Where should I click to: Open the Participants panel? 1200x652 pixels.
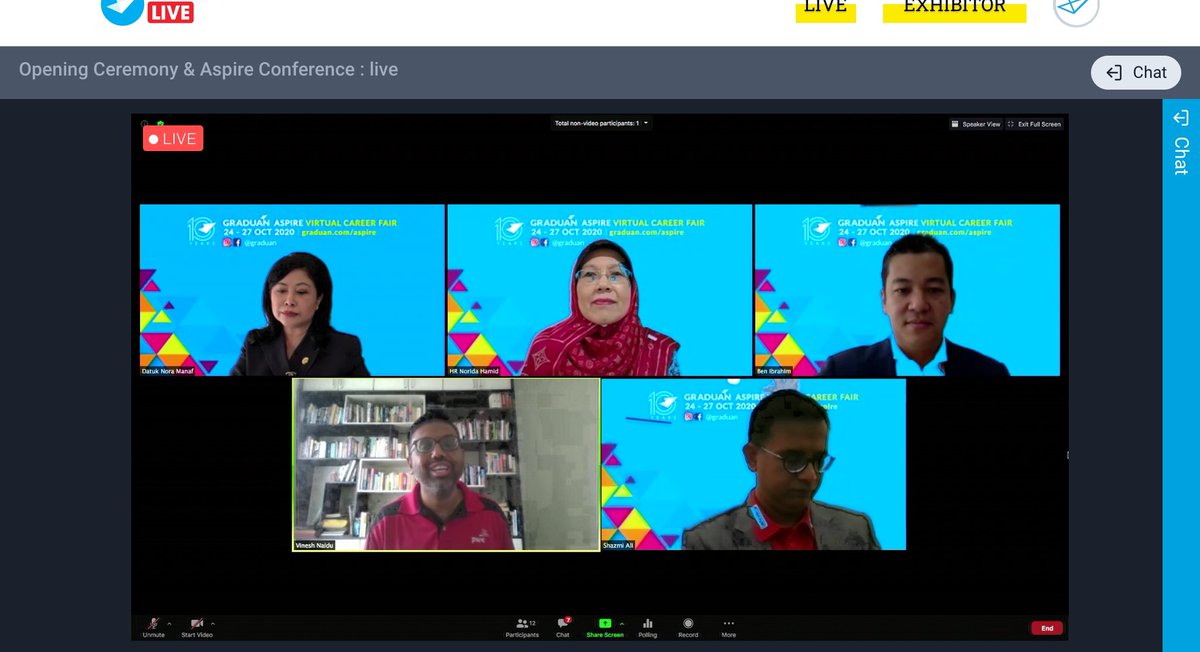point(522,627)
